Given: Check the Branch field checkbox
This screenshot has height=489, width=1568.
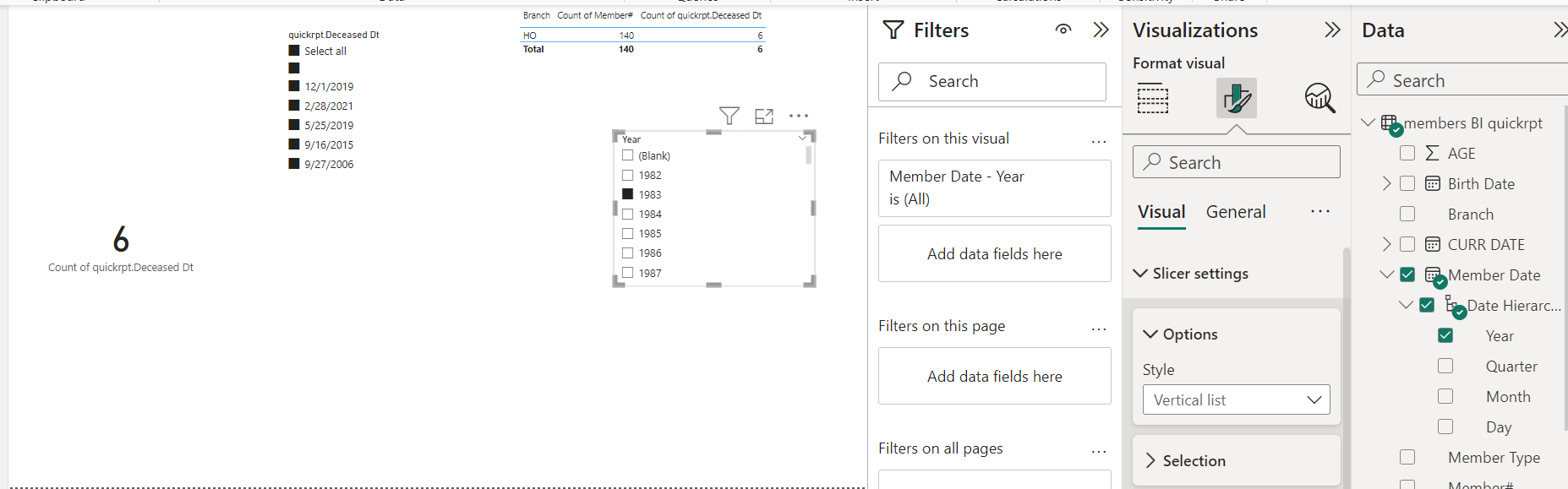Looking at the screenshot, I should (1407, 214).
